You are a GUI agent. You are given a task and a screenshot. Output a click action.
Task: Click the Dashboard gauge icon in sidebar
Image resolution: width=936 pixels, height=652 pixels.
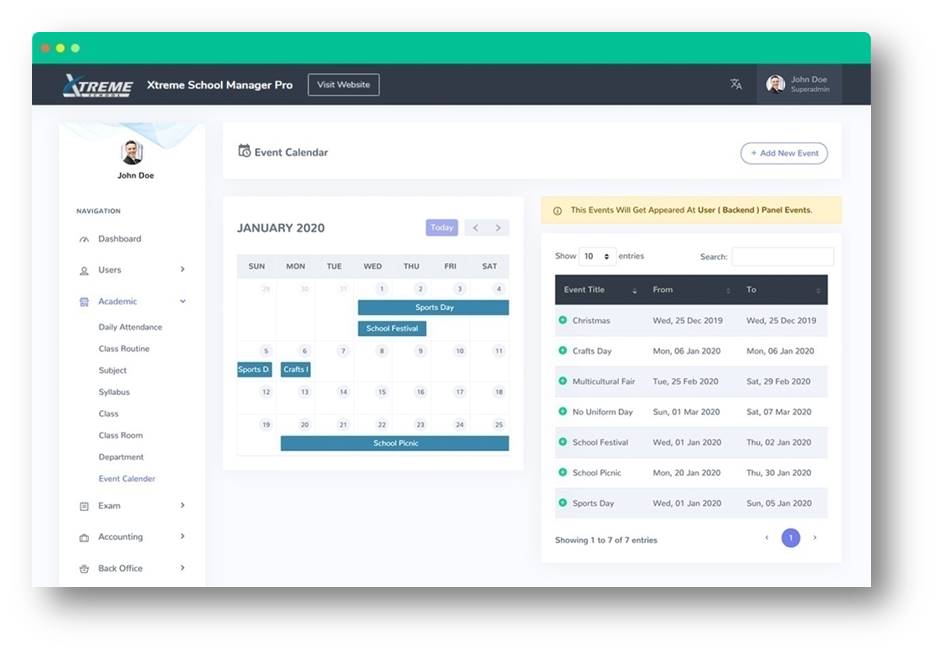pyautogui.click(x=84, y=240)
